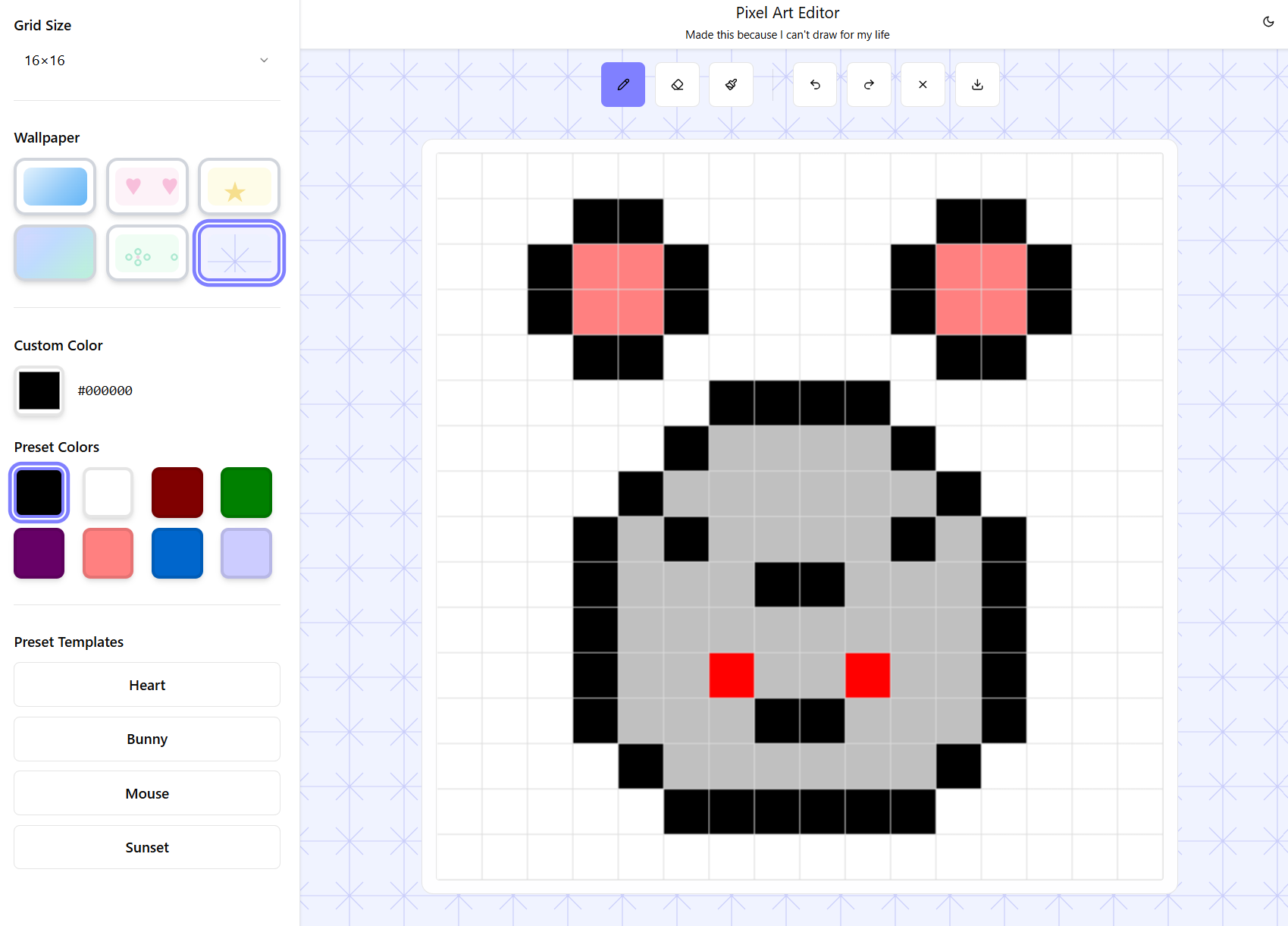Image resolution: width=1288 pixels, height=926 pixels.
Task: Pick the dark red preset color
Action: tap(177, 493)
